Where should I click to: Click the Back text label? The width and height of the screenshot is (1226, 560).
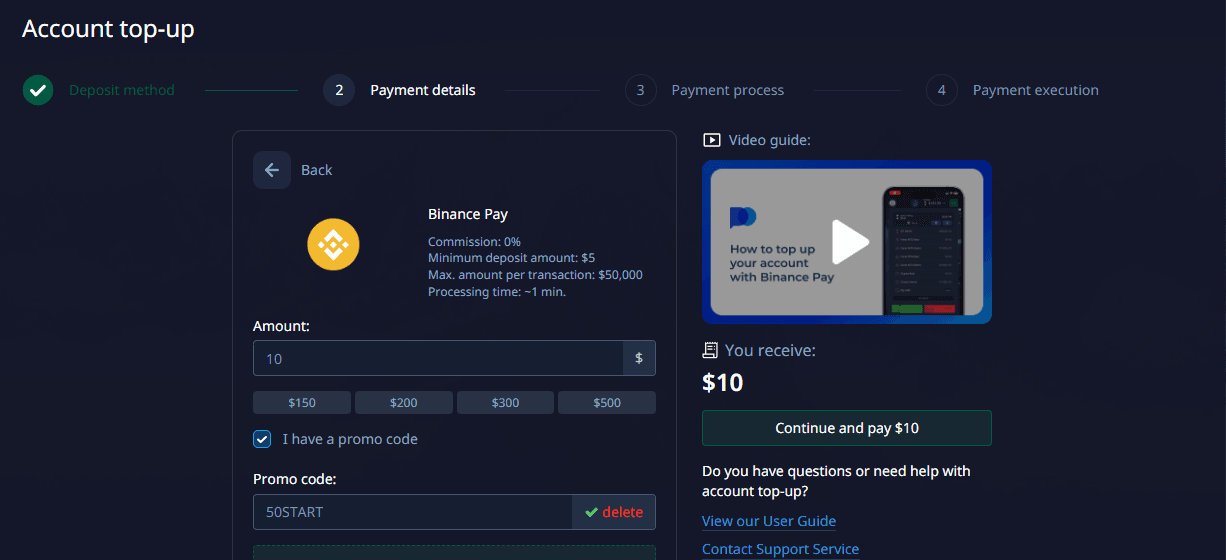pyautogui.click(x=316, y=170)
